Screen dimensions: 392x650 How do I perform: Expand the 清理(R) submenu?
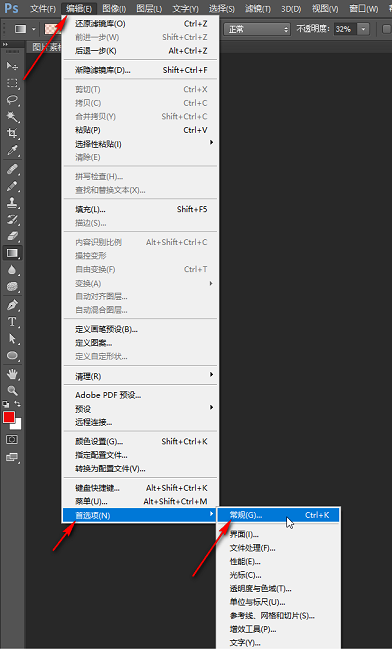click(x=140, y=376)
